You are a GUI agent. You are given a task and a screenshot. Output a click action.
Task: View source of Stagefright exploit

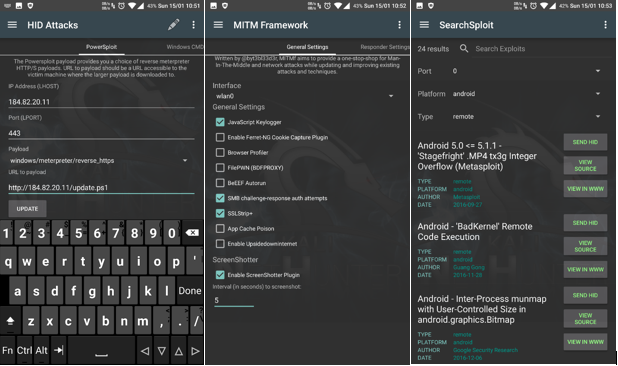tap(585, 165)
